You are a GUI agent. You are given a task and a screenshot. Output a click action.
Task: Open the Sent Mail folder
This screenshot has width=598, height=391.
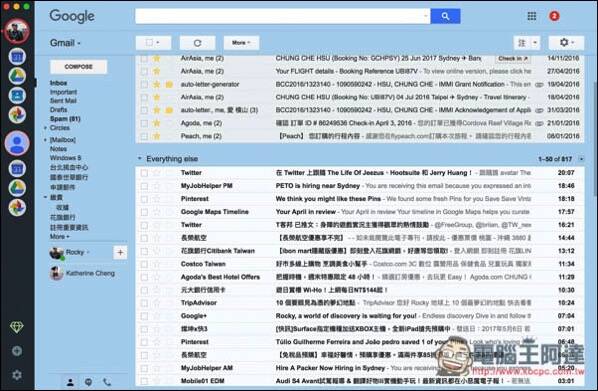pyautogui.click(x=63, y=101)
